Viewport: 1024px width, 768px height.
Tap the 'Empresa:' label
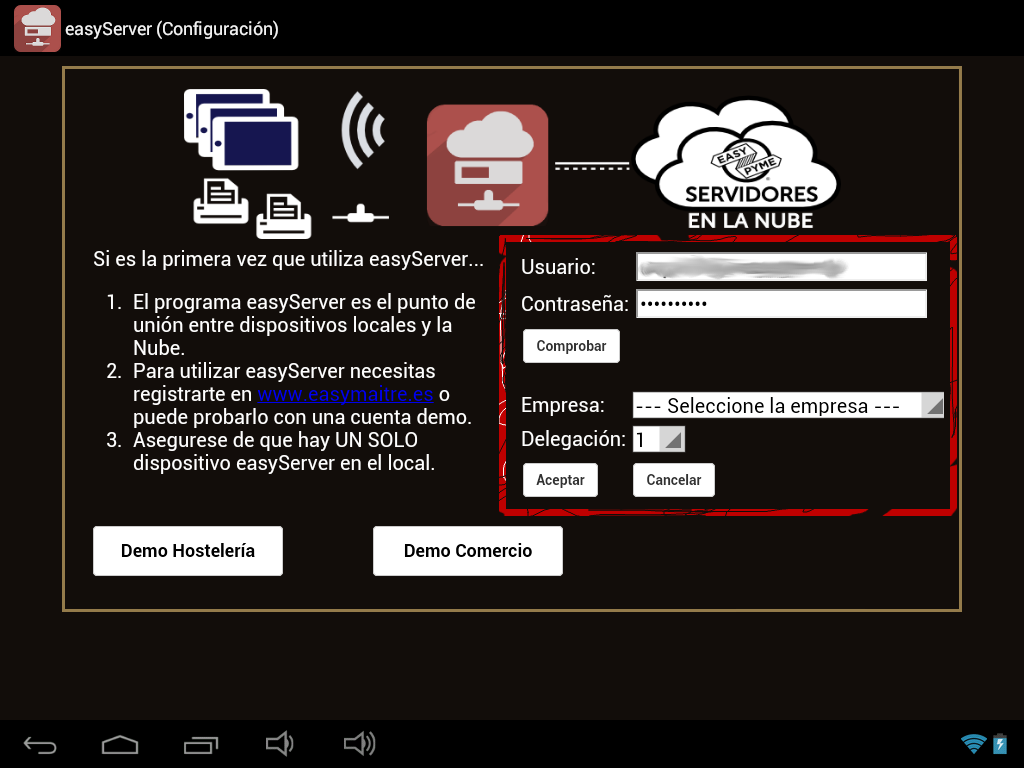563,406
